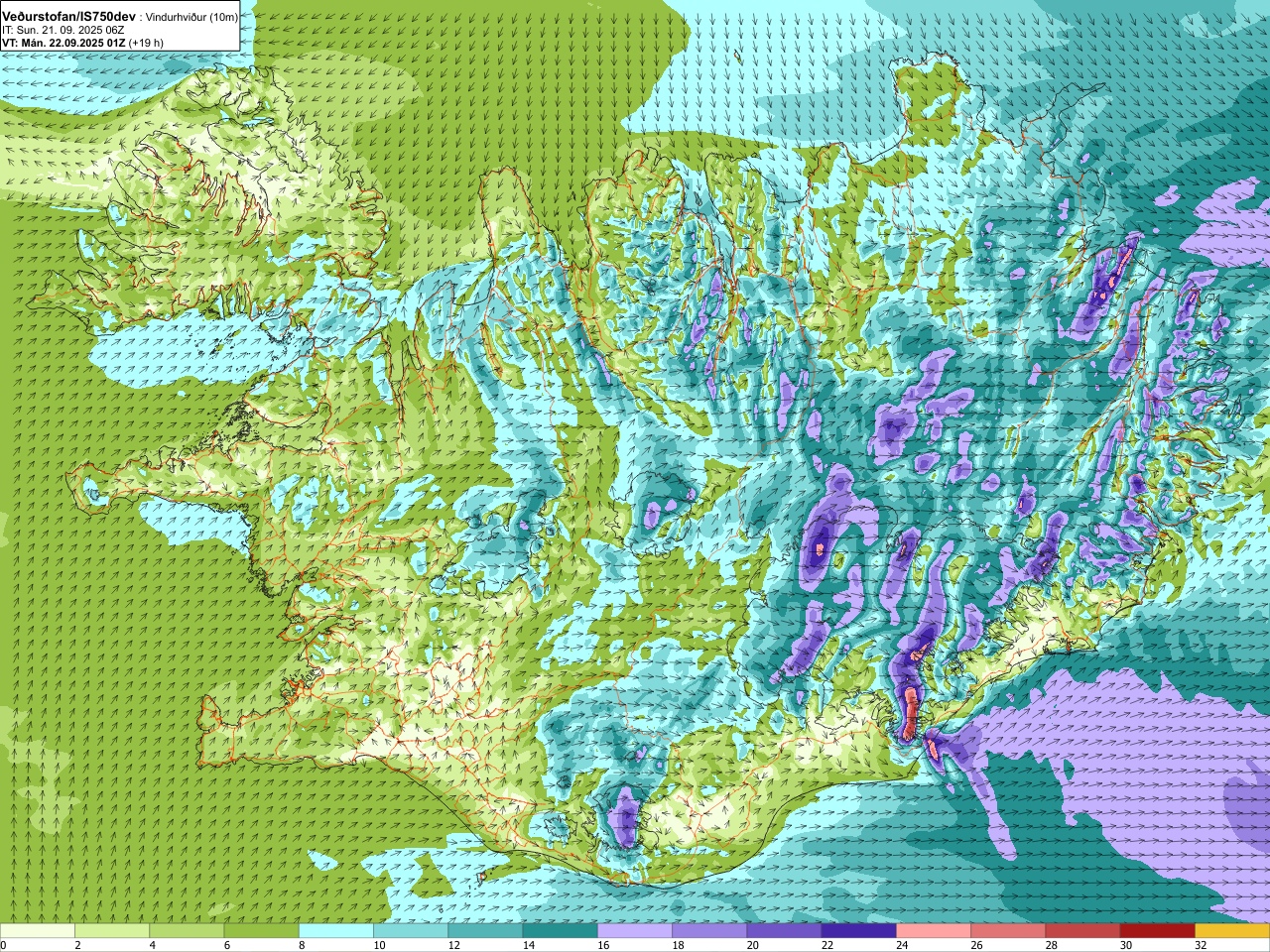Viewport: 1270px width, 952px height.
Task: Click the 'Vindurhviður (10m)' parameter label
Action: coord(191,18)
